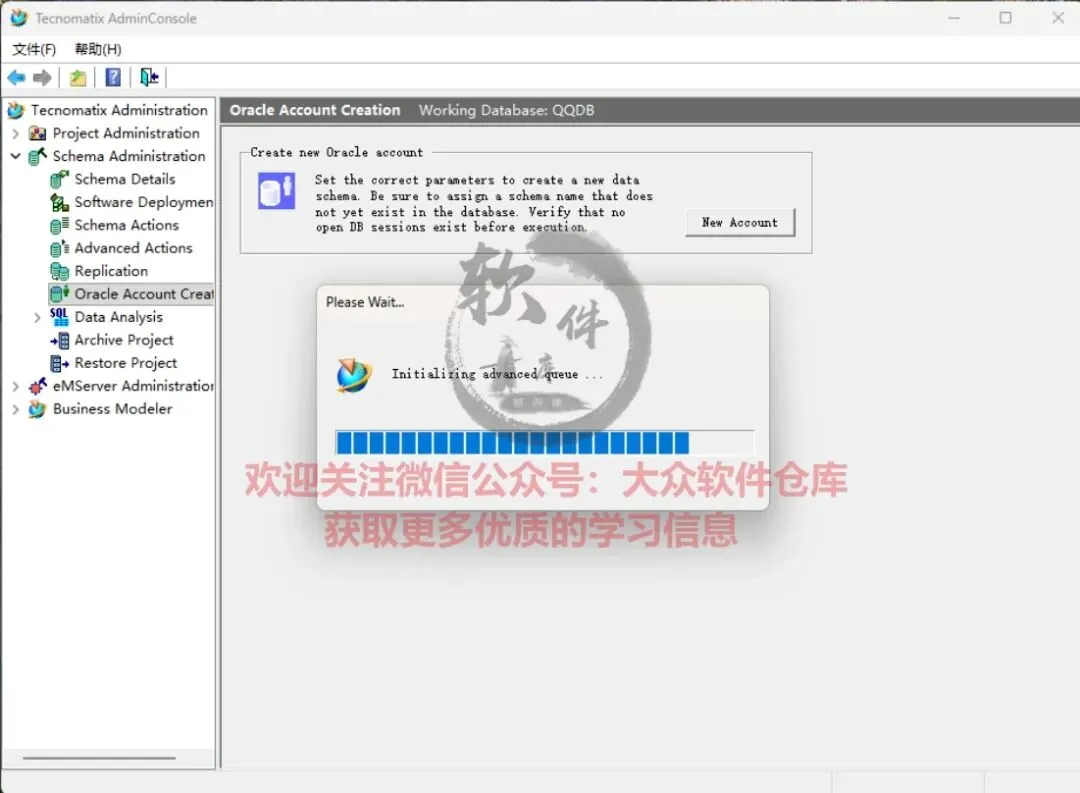Click the Schema Details icon

coord(59,179)
